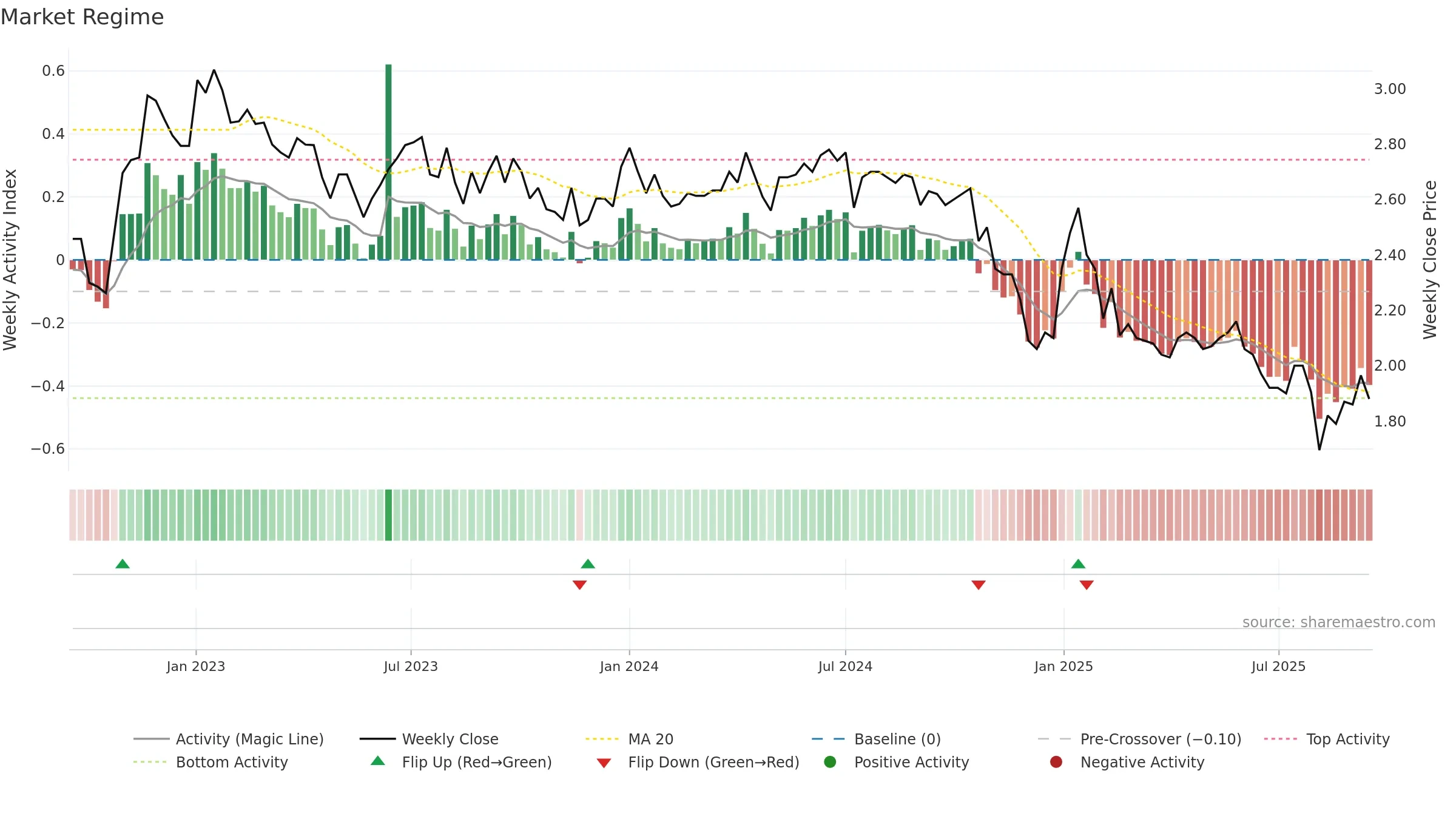
Task: Click the Jul 2023 x-axis label
Action: coord(411,667)
